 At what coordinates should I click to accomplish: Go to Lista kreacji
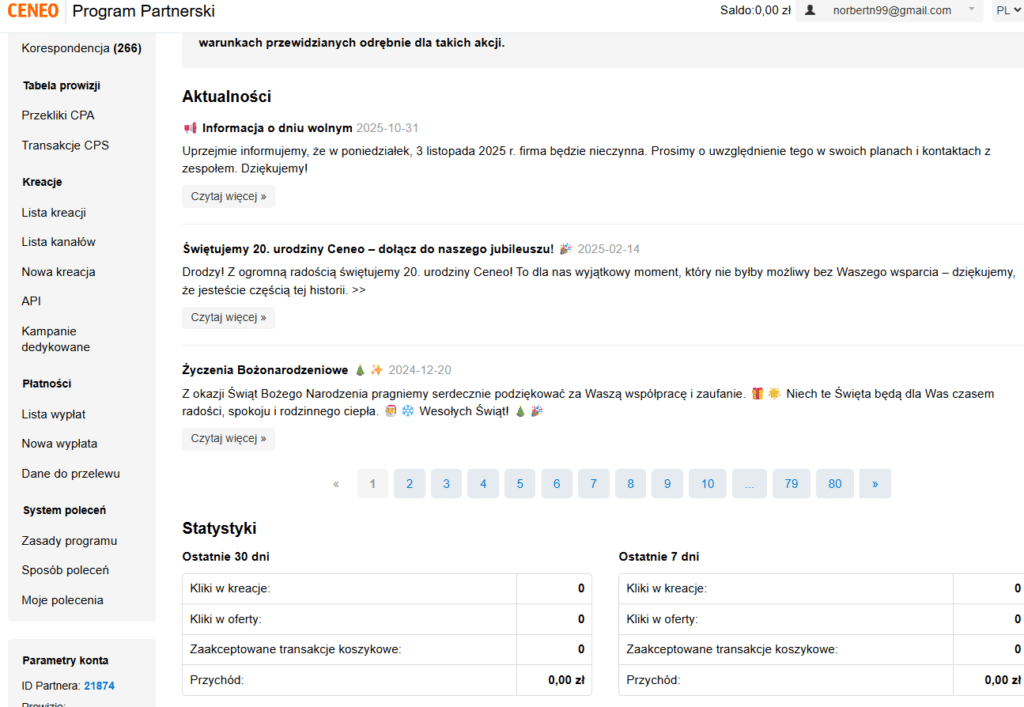[x=54, y=213]
